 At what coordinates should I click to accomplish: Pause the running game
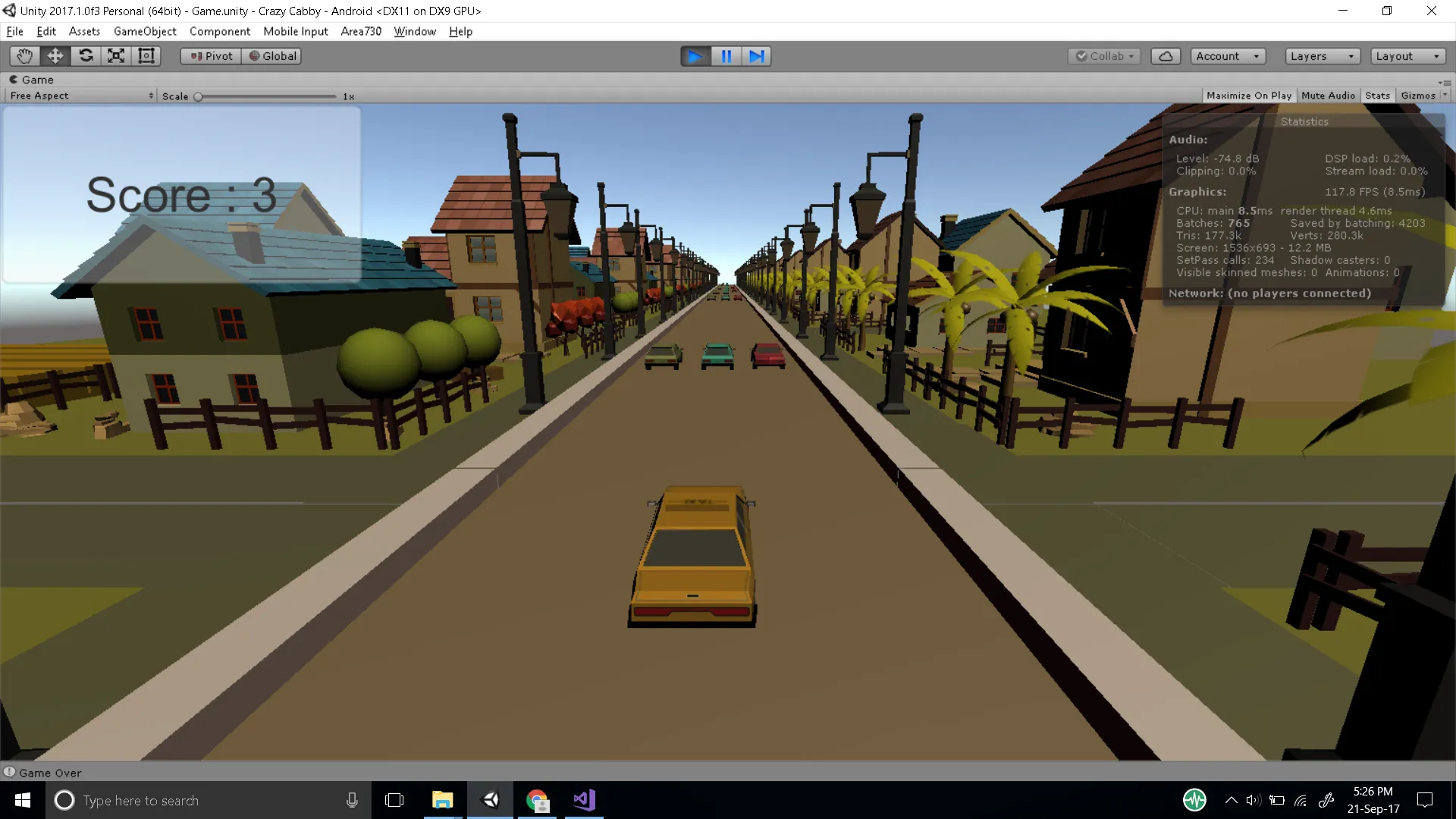[x=726, y=56]
